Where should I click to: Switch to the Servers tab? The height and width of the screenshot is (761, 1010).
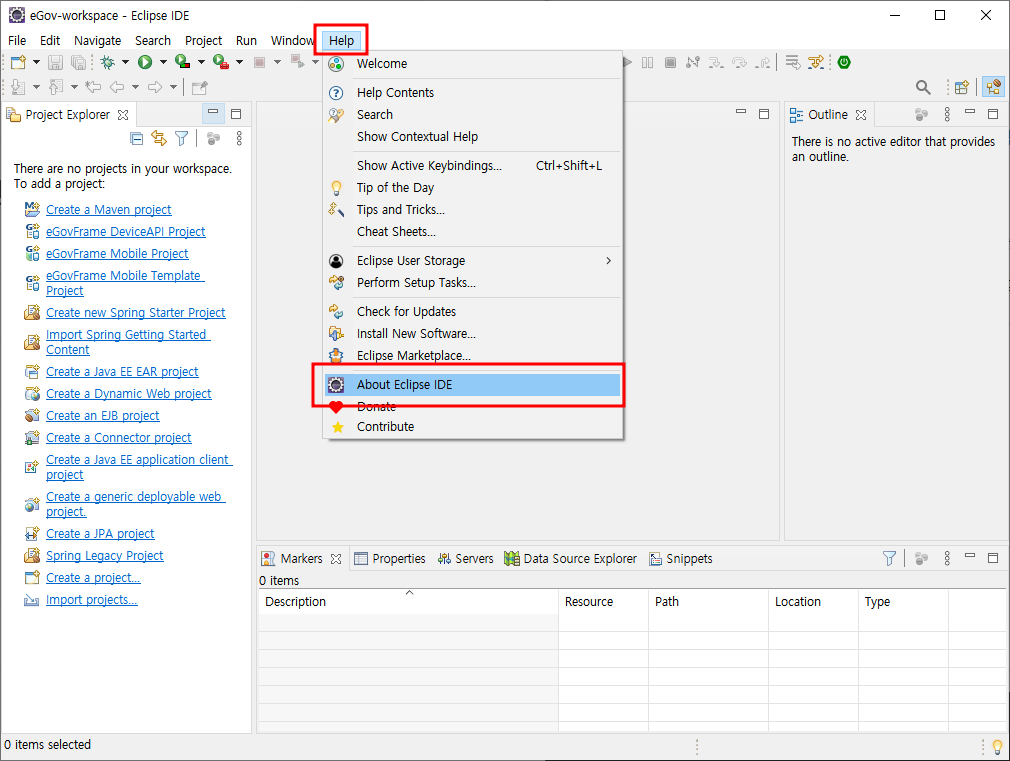tap(465, 559)
